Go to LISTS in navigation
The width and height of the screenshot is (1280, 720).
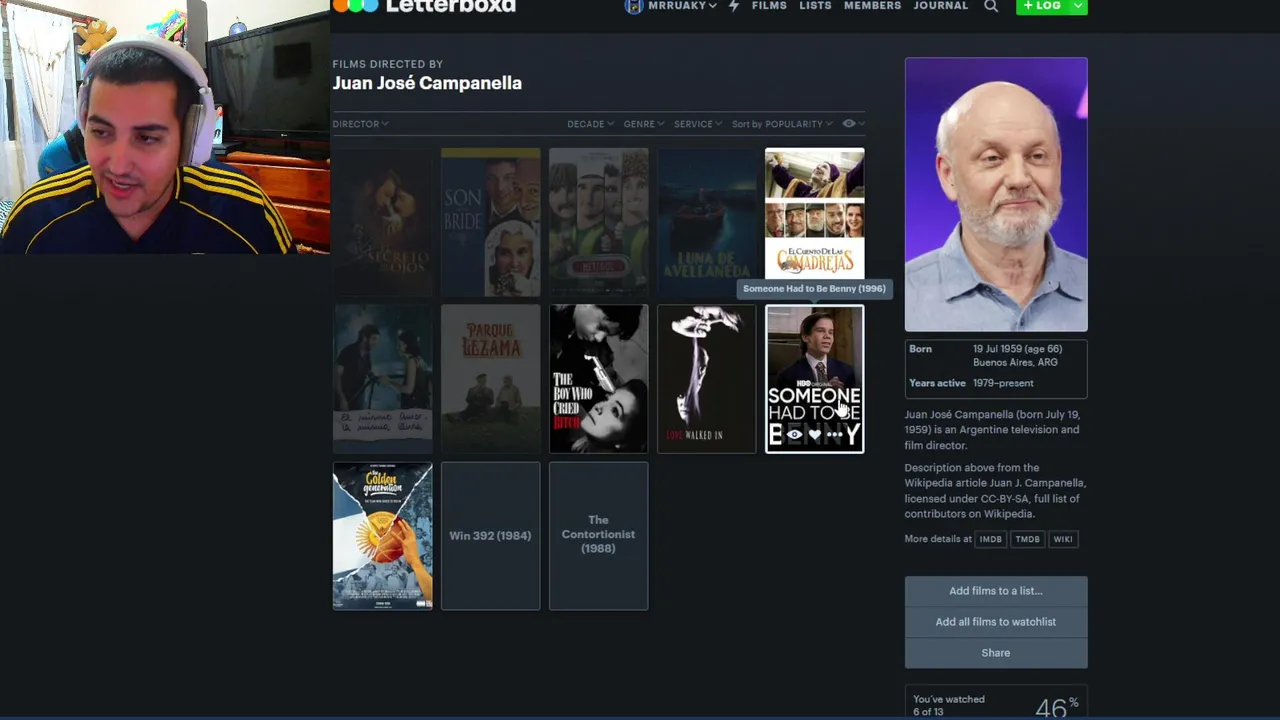click(815, 6)
